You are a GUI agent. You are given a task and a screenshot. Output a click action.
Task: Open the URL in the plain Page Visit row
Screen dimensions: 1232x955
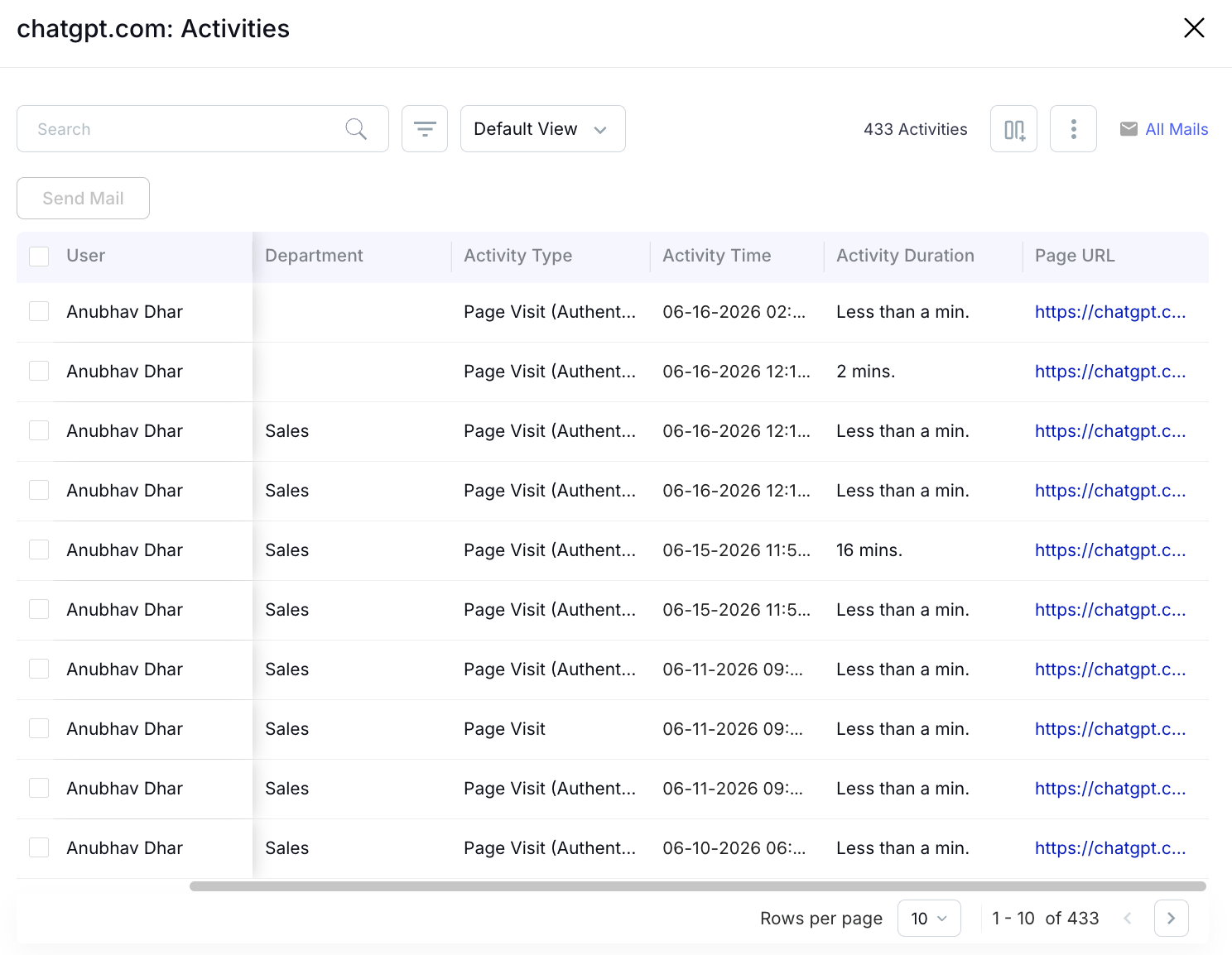point(1110,729)
